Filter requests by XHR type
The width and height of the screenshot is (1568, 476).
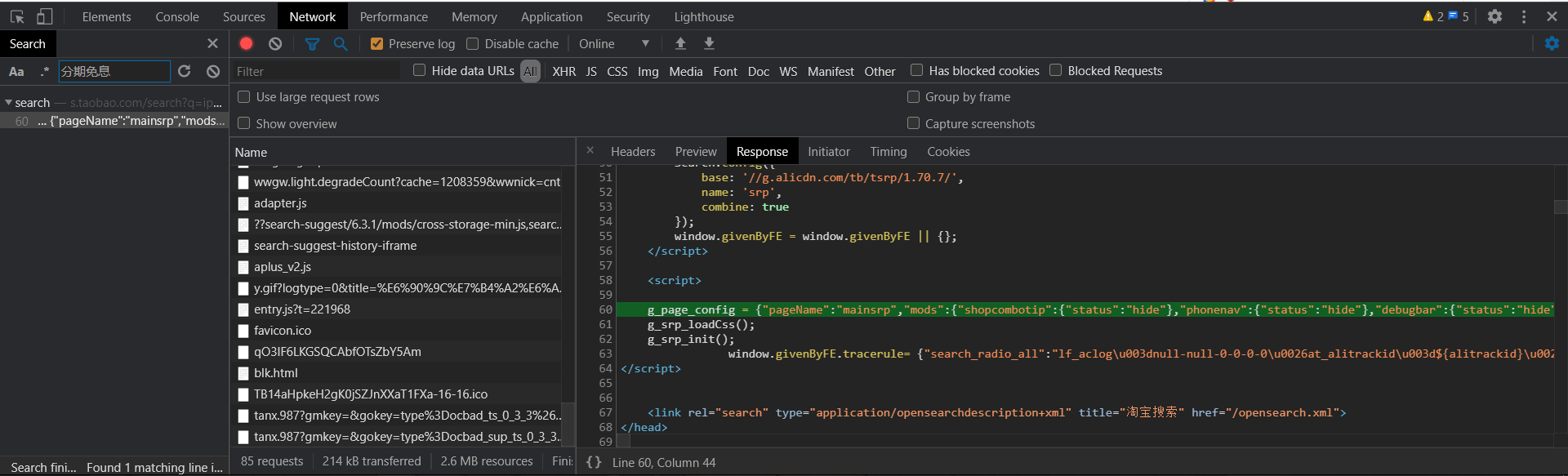(x=563, y=72)
